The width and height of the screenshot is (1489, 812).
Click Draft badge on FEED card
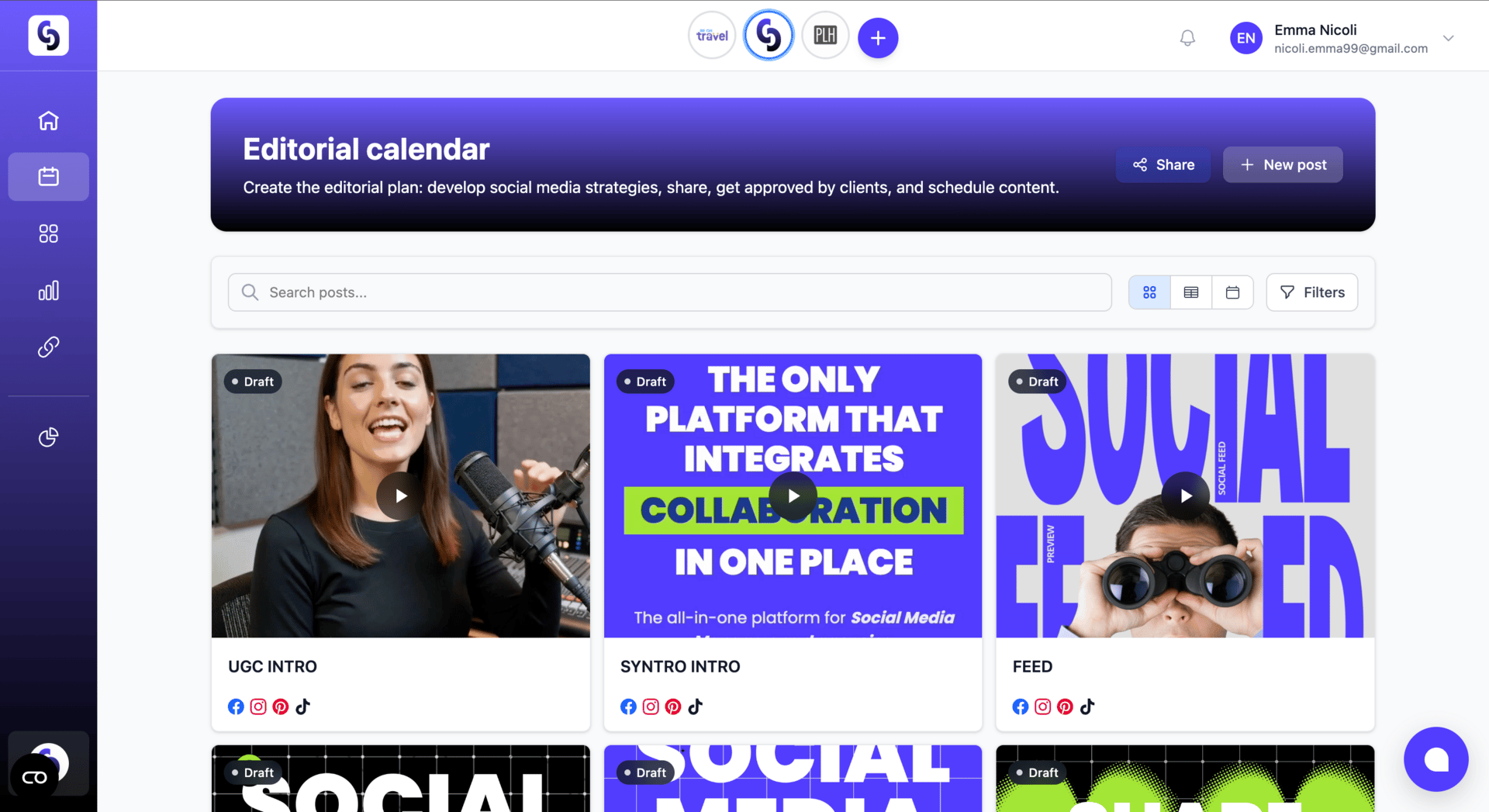pyautogui.click(x=1038, y=382)
